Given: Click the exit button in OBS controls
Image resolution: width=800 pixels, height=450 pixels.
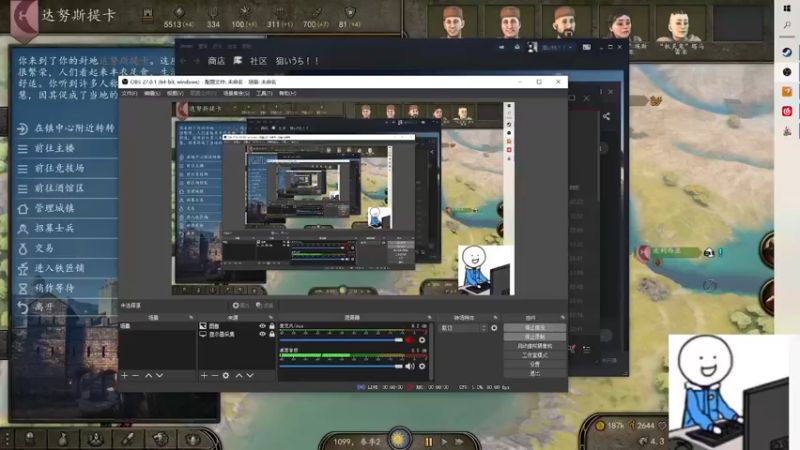Looking at the screenshot, I should click(535, 373).
